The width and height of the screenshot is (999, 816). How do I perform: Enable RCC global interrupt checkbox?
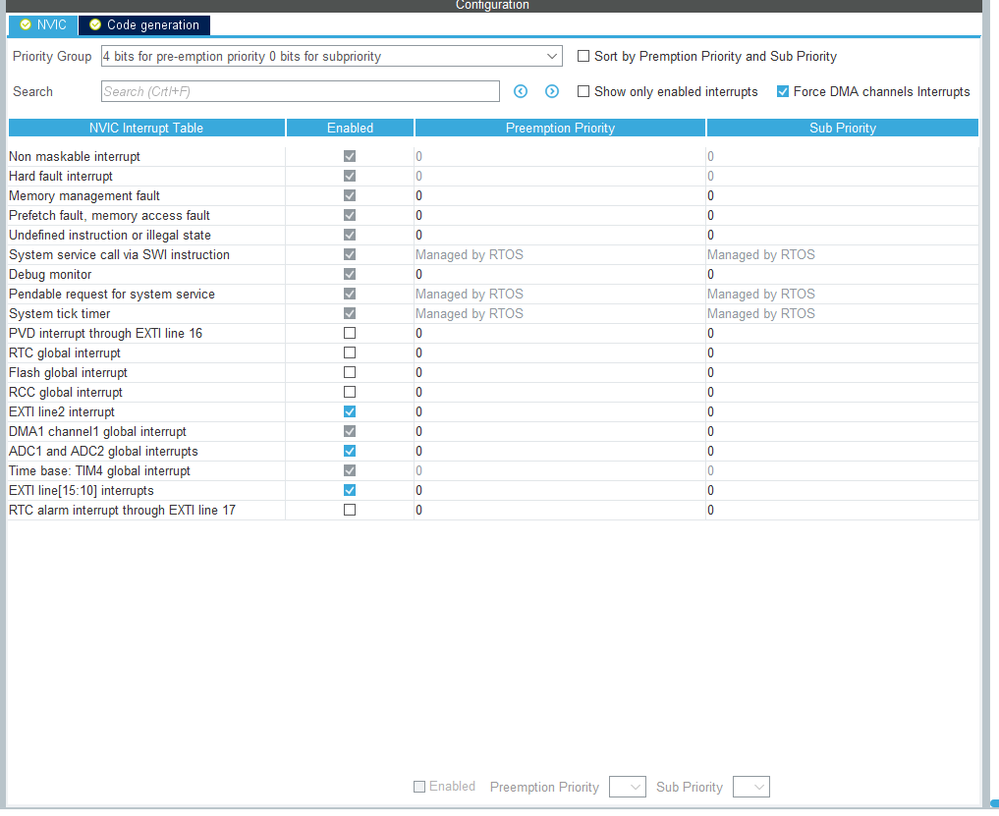click(x=350, y=392)
